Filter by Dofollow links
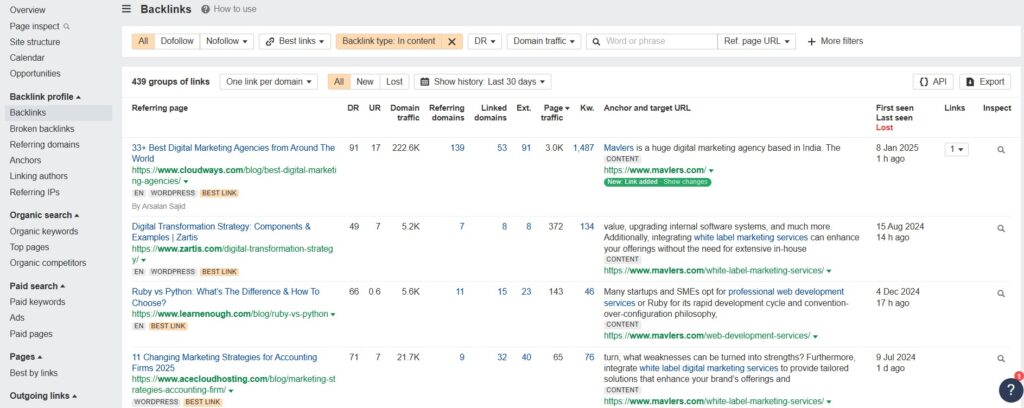 177,41
